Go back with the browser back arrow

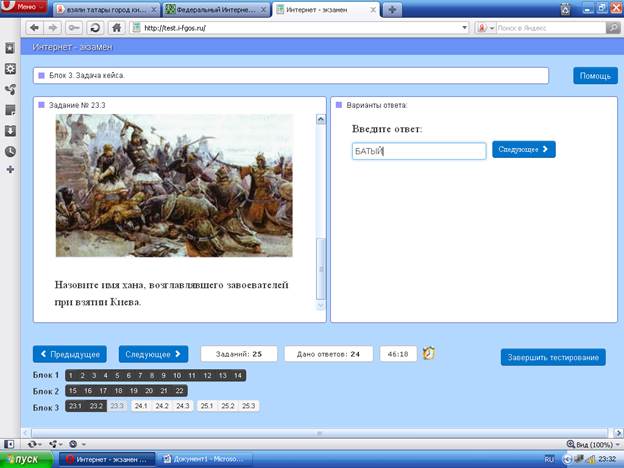pos(35,27)
